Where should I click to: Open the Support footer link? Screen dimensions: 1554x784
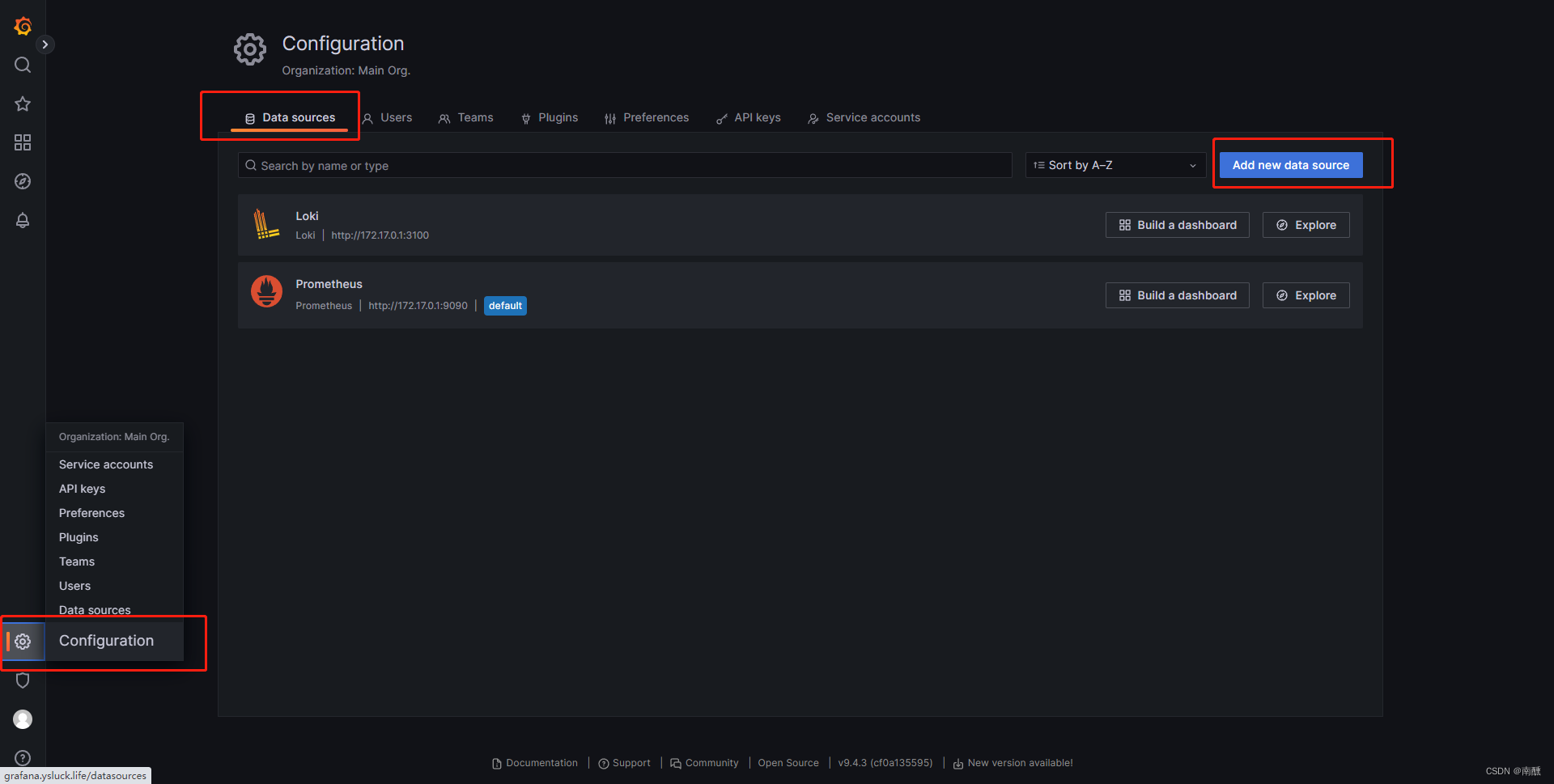[x=624, y=763]
